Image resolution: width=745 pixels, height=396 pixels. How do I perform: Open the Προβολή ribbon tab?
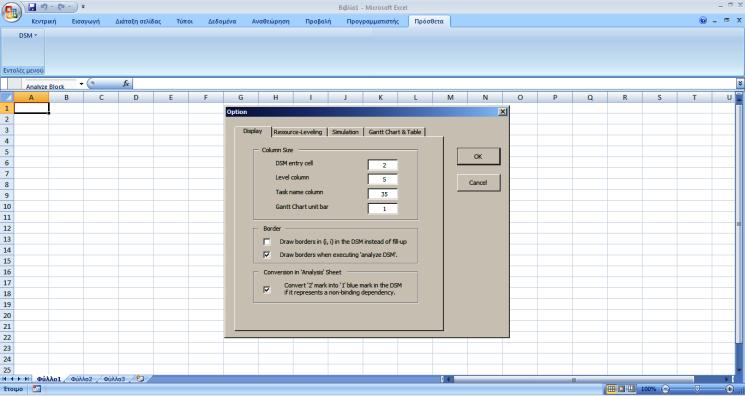[318, 21]
